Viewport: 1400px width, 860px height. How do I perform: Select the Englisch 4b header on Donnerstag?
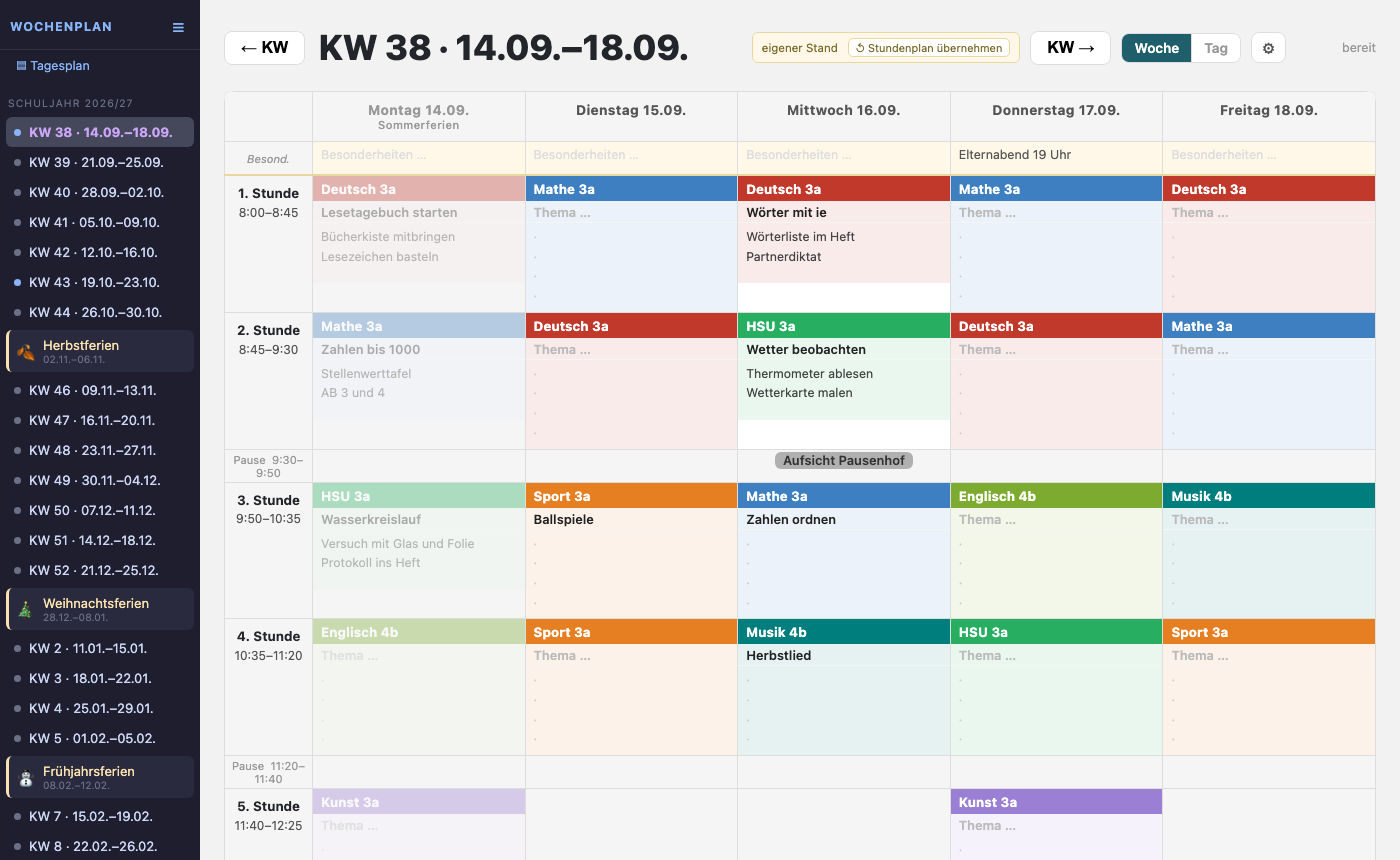1056,496
